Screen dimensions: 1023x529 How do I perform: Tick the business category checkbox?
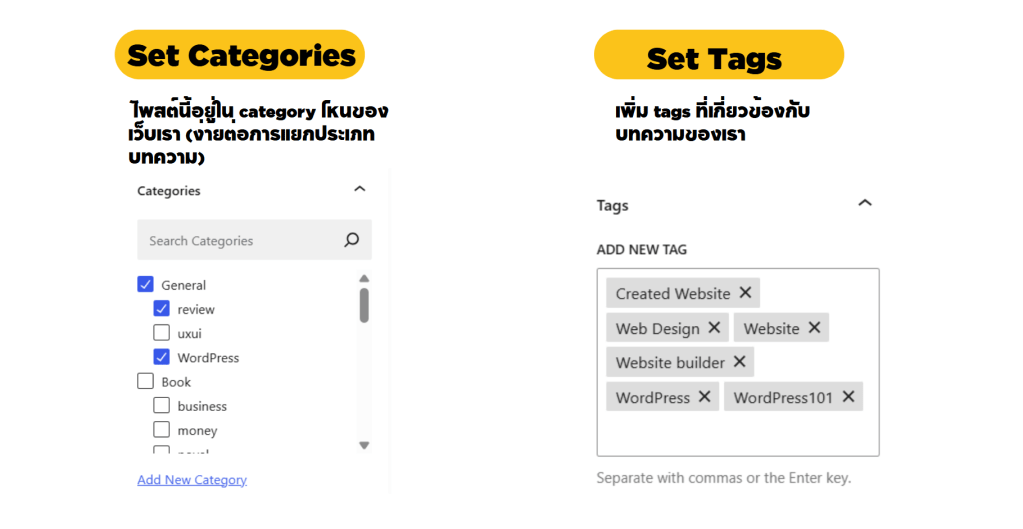click(x=161, y=406)
